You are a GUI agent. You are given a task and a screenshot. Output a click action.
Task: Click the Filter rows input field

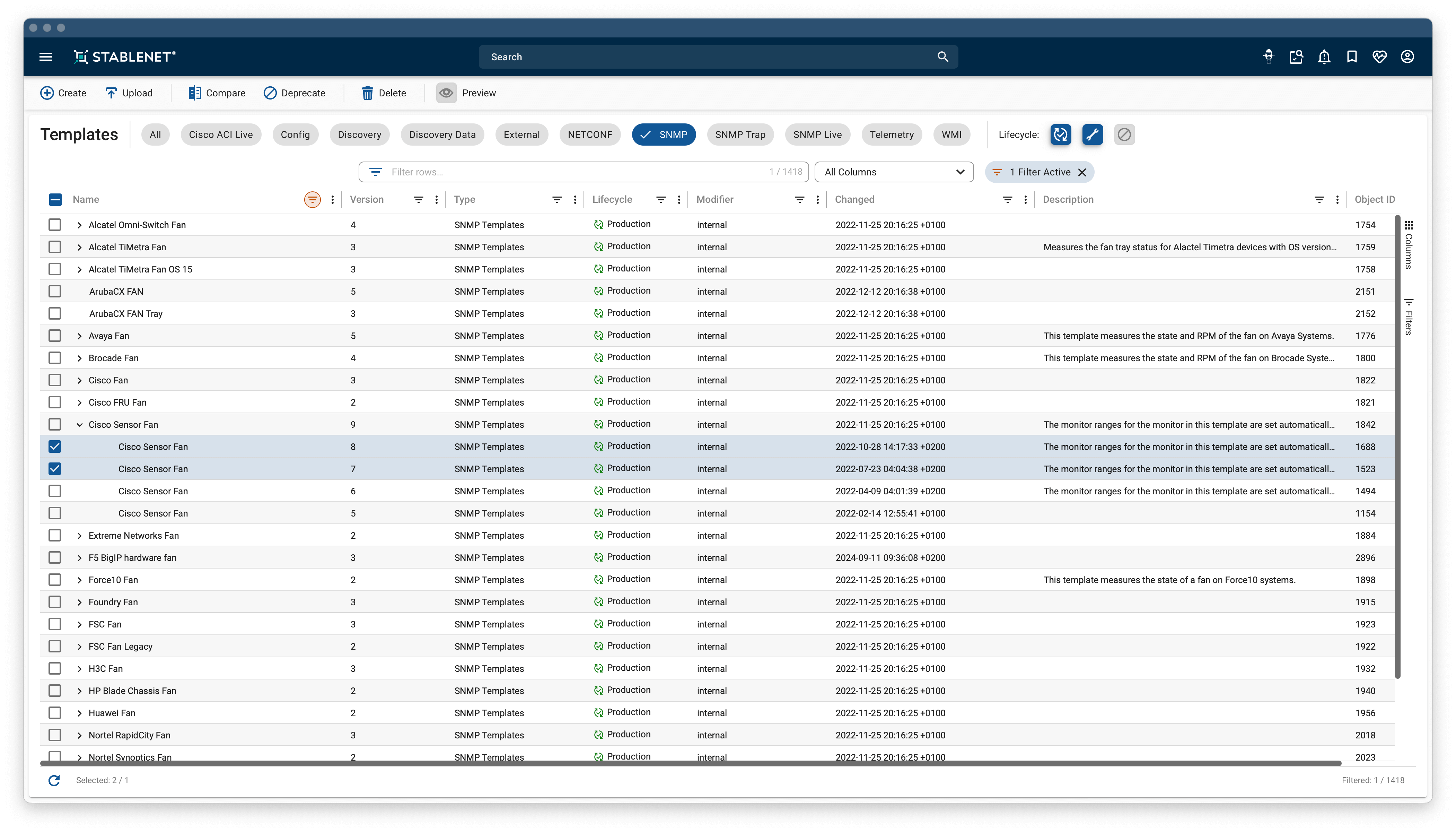(x=583, y=172)
